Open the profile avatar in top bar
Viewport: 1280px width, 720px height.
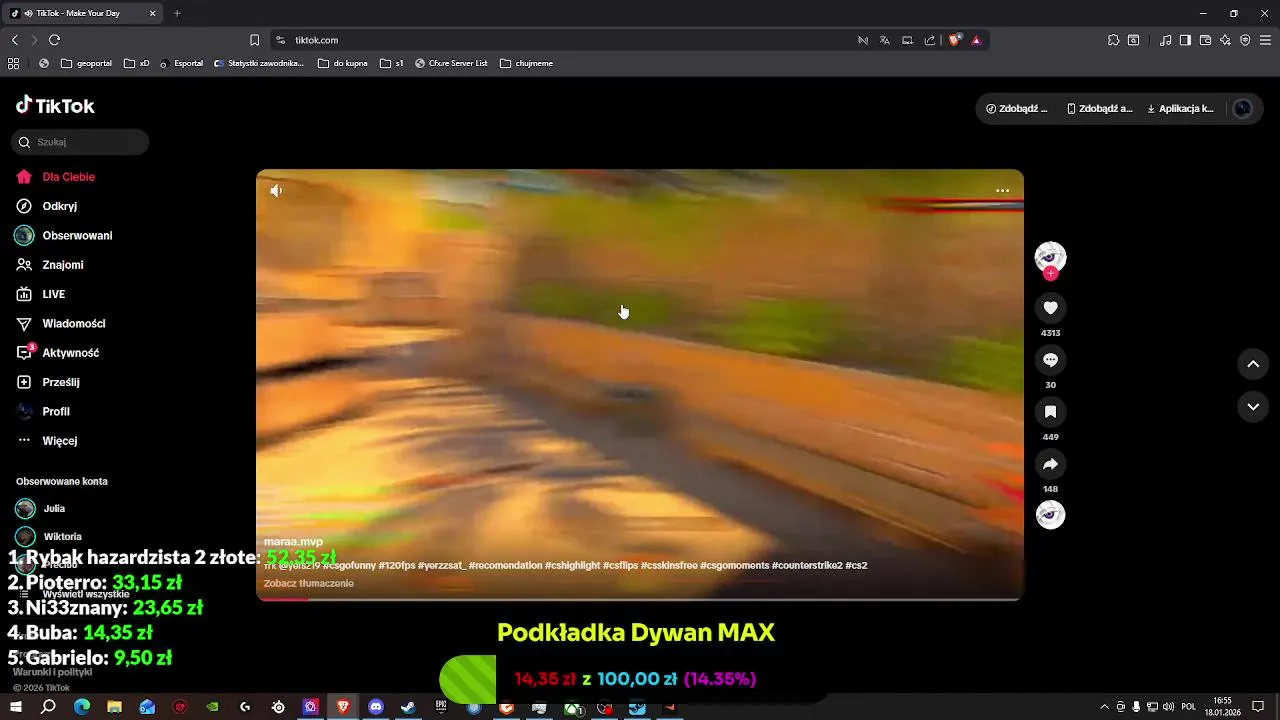click(x=1243, y=109)
